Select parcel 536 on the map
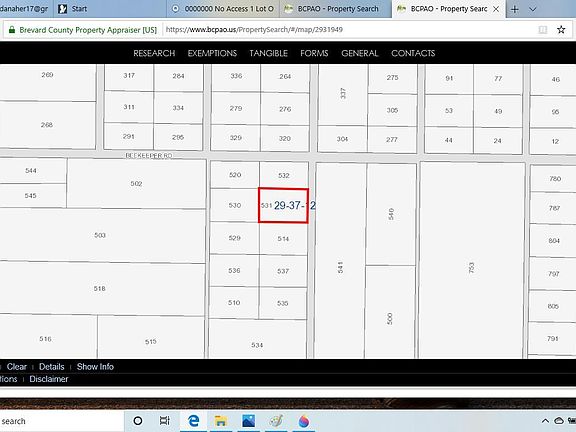 click(234, 270)
